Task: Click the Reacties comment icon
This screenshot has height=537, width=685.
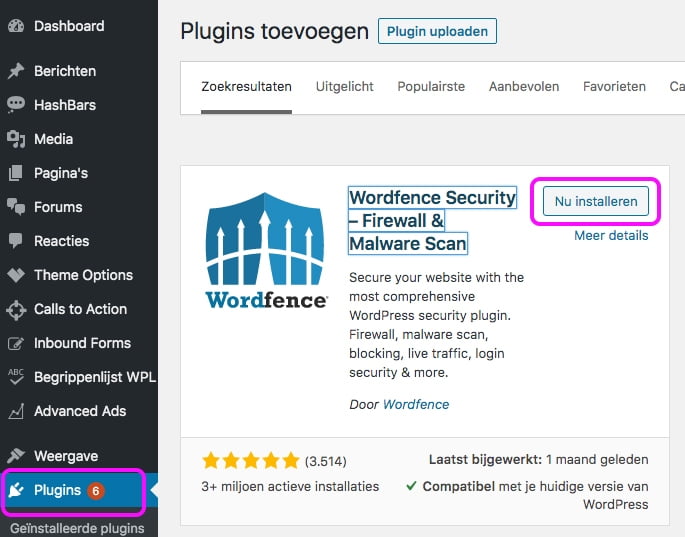Action: click(x=16, y=241)
